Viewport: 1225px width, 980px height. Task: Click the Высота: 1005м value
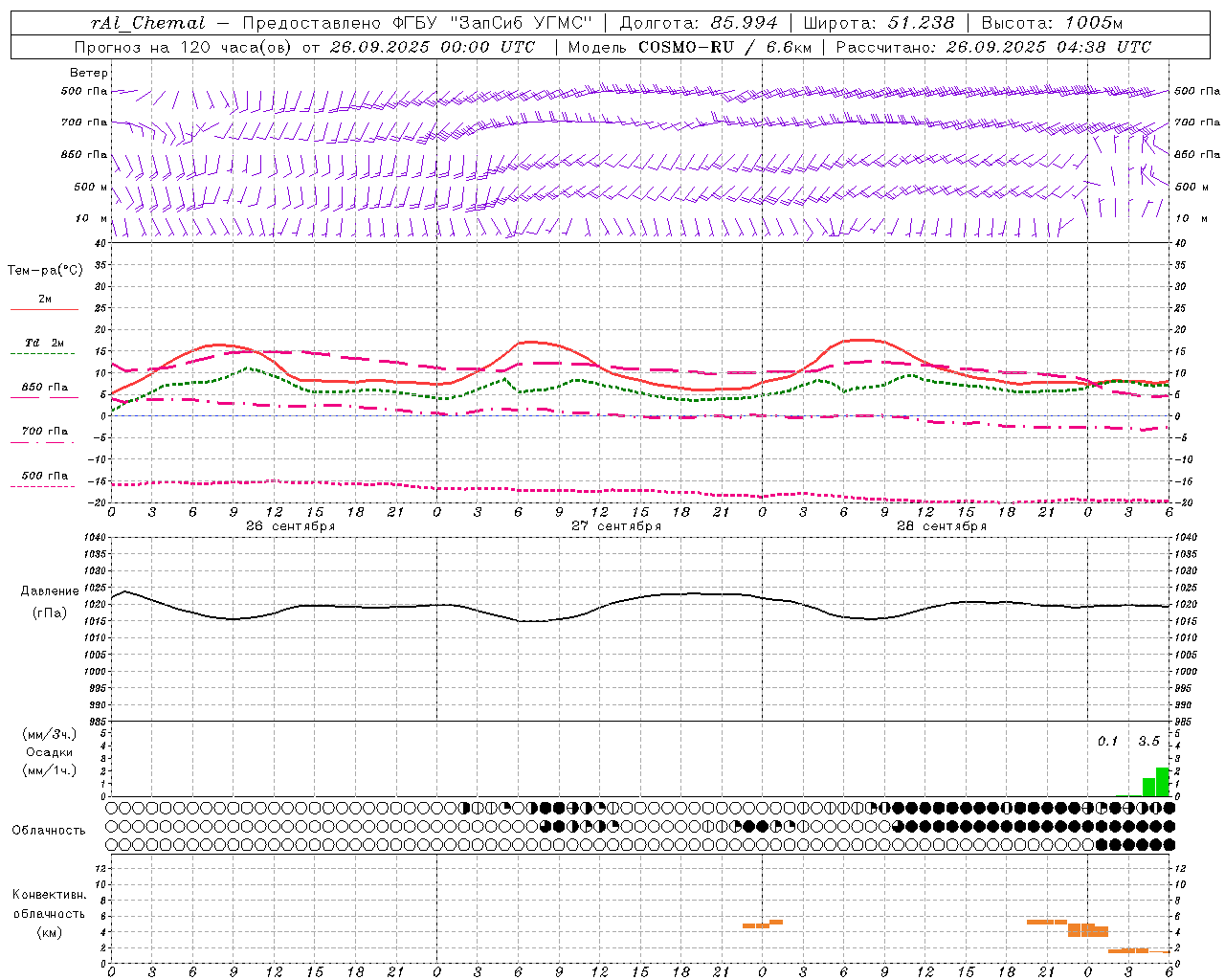[x=1052, y=23]
